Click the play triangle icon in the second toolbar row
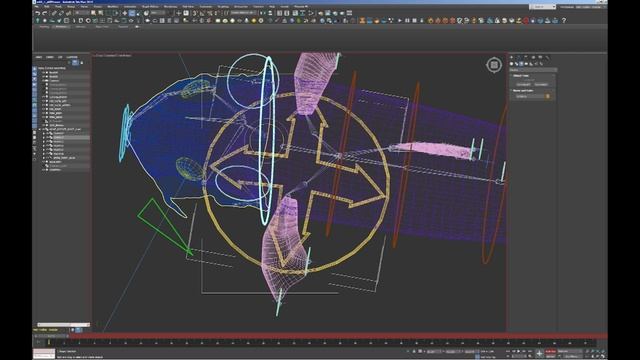 (x=400, y=20)
